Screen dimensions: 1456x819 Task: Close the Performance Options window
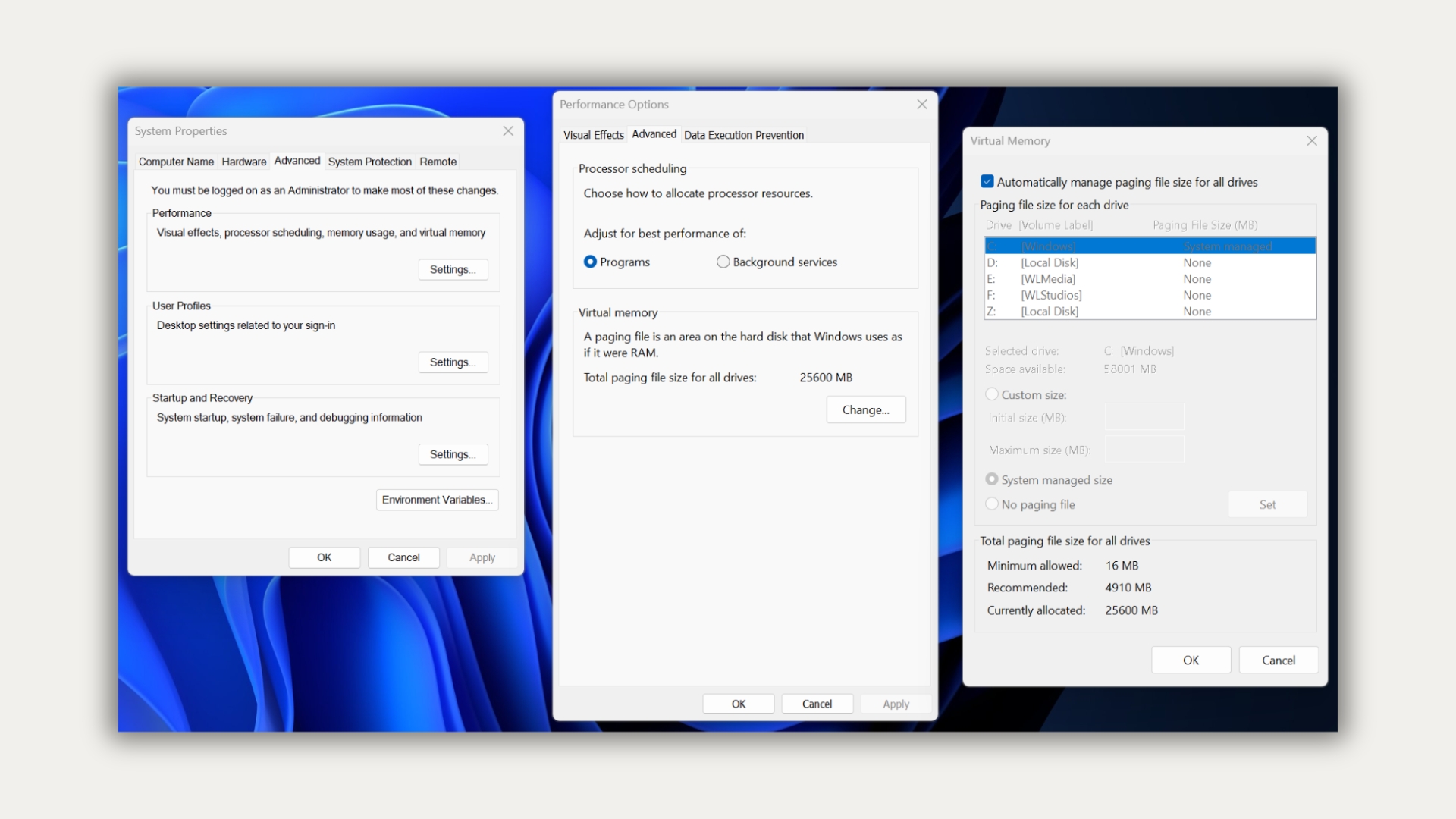[x=922, y=105]
